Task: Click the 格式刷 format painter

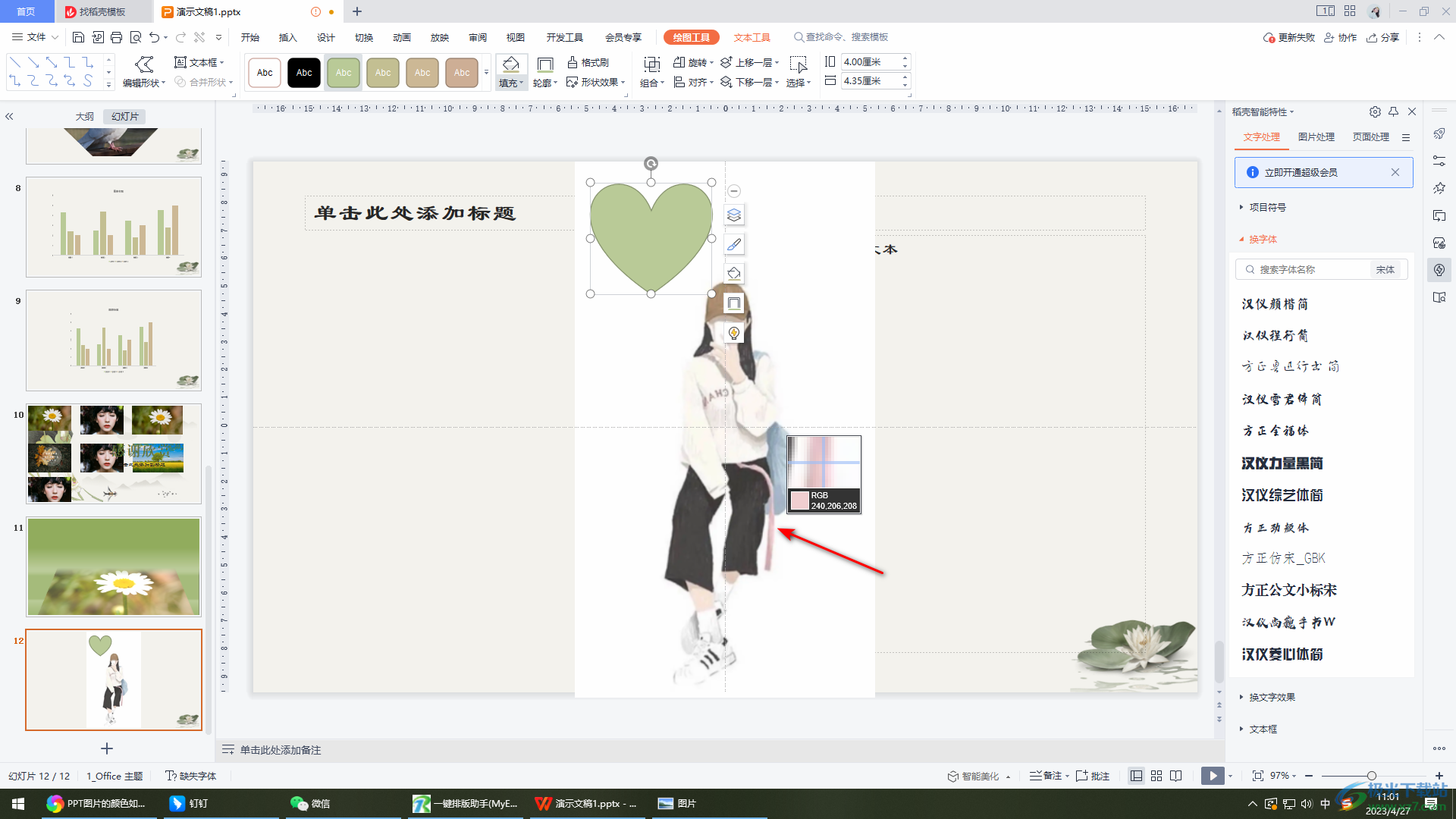Action: pyautogui.click(x=588, y=62)
